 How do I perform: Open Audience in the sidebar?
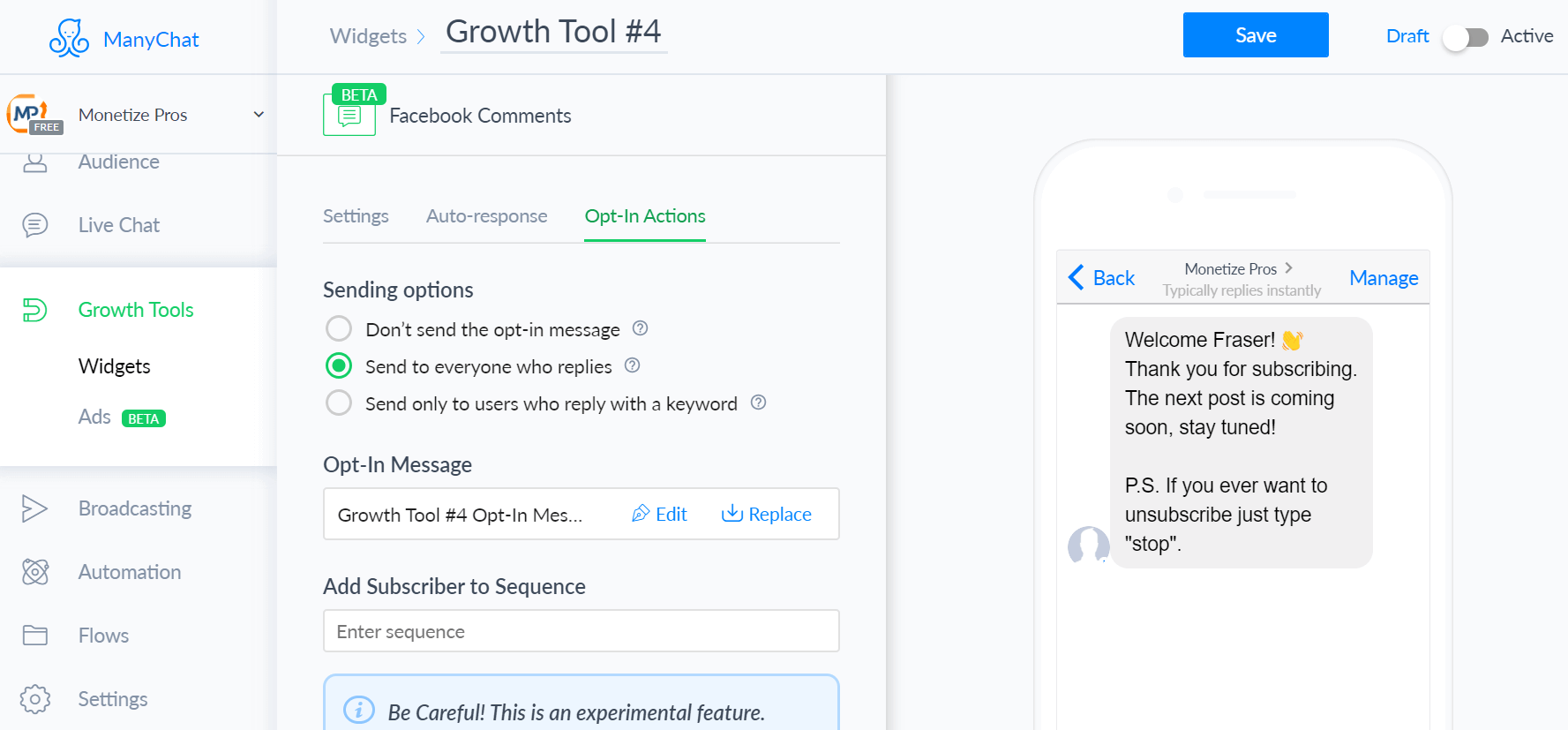tap(119, 162)
